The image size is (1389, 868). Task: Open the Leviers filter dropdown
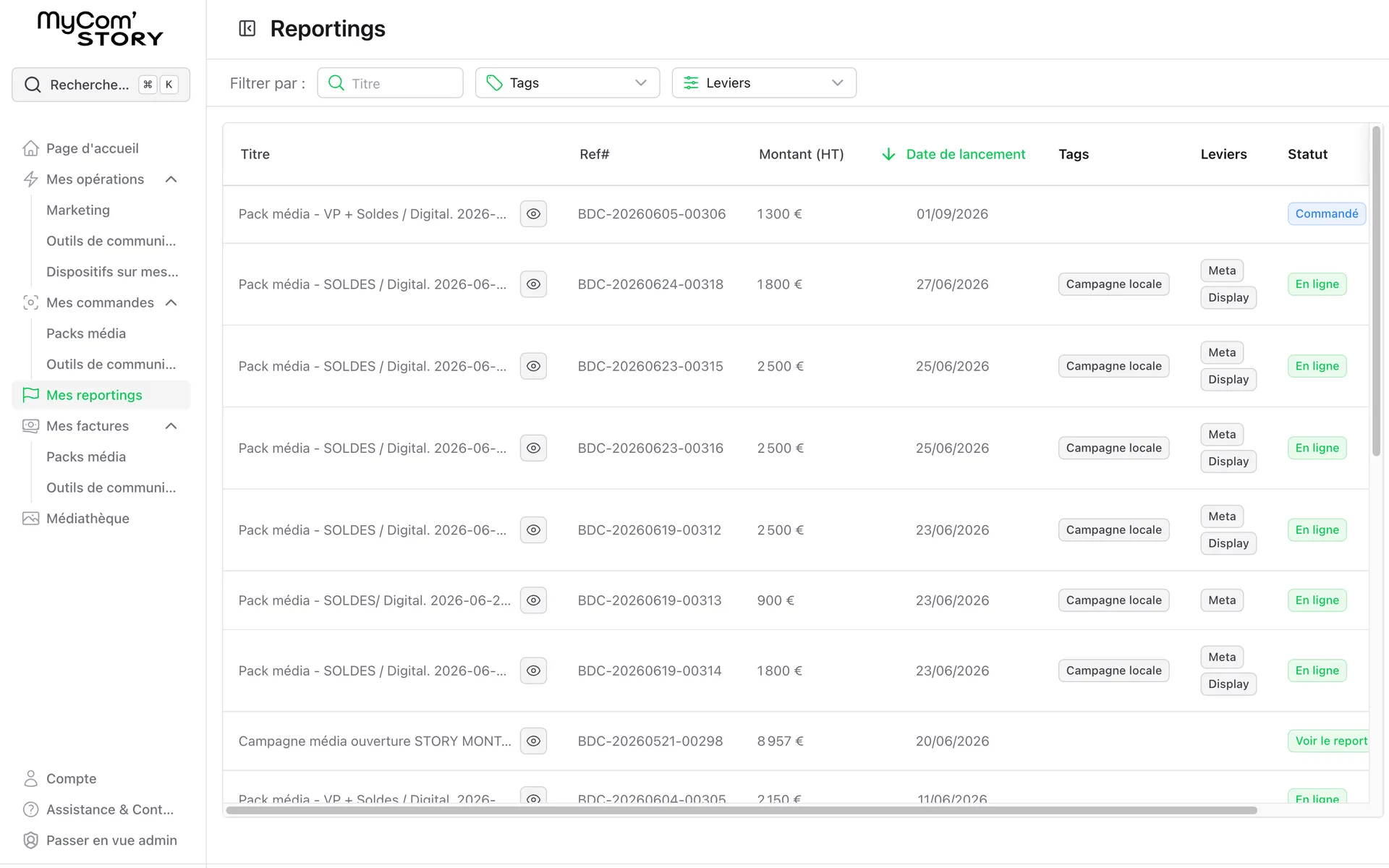[764, 82]
